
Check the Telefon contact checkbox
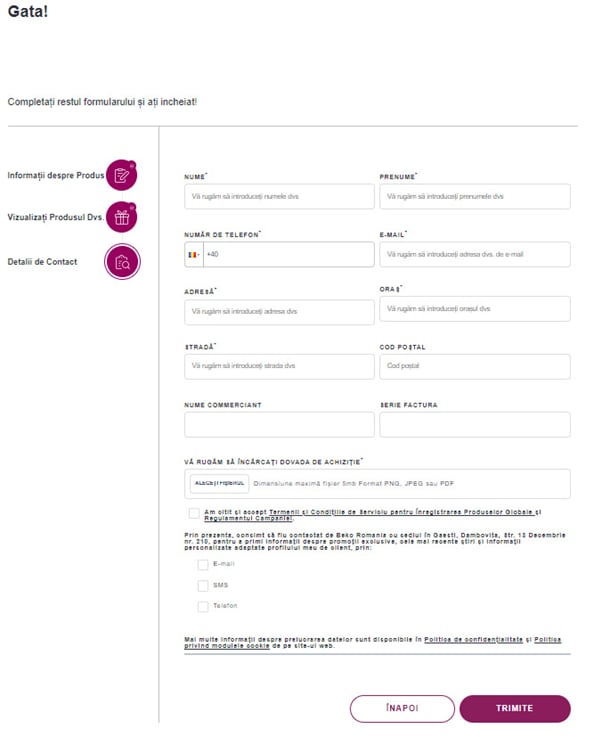pyautogui.click(x=203, y=606)
